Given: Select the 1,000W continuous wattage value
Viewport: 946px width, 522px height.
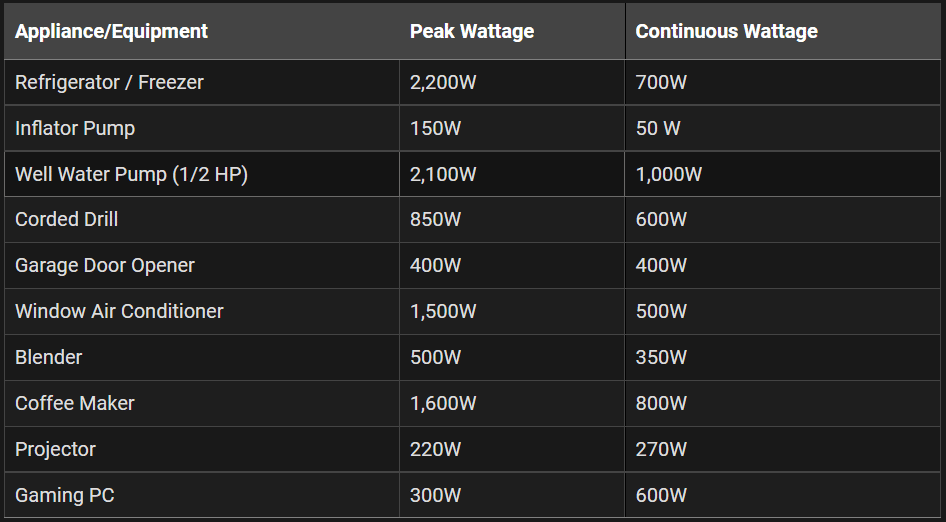Looking at the screenshot, I should pos(668,174).
